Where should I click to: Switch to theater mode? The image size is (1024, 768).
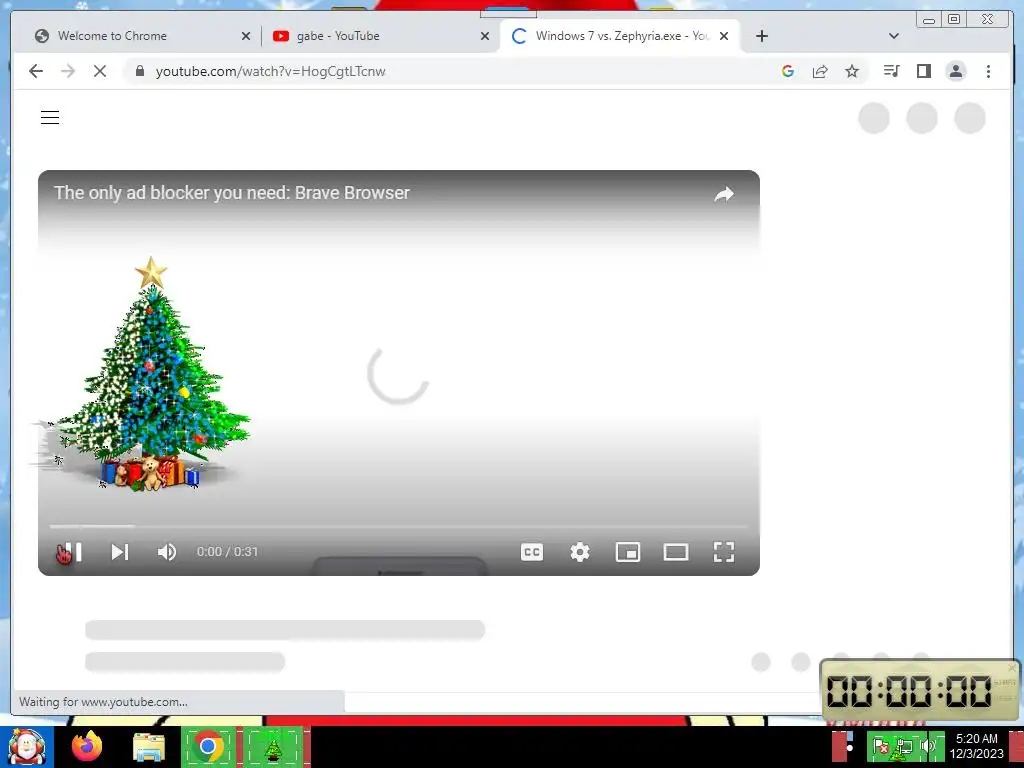click(x=676, y=552)
